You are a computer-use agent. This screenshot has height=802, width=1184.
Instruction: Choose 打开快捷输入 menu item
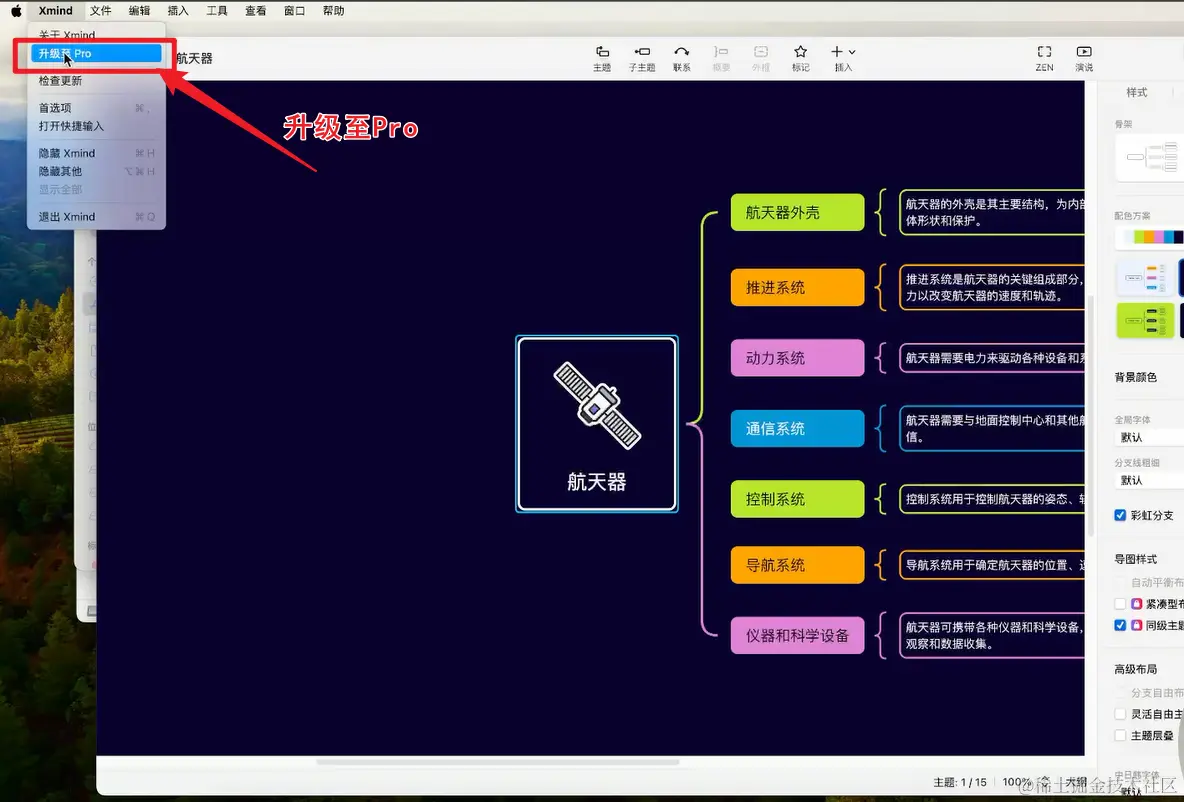pos(96,126)
